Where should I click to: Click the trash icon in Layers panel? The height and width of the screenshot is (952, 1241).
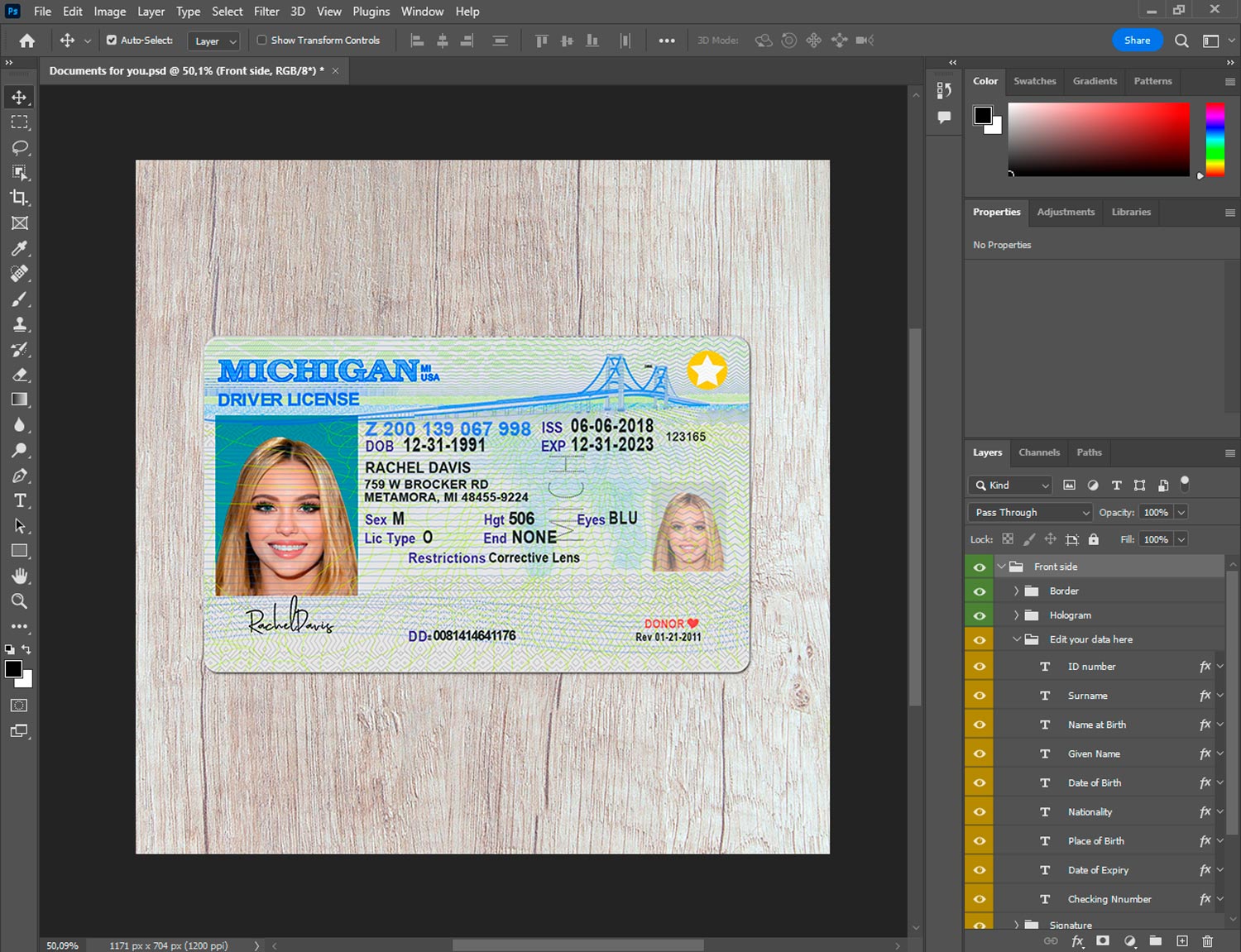click(x=1207, y=941)
